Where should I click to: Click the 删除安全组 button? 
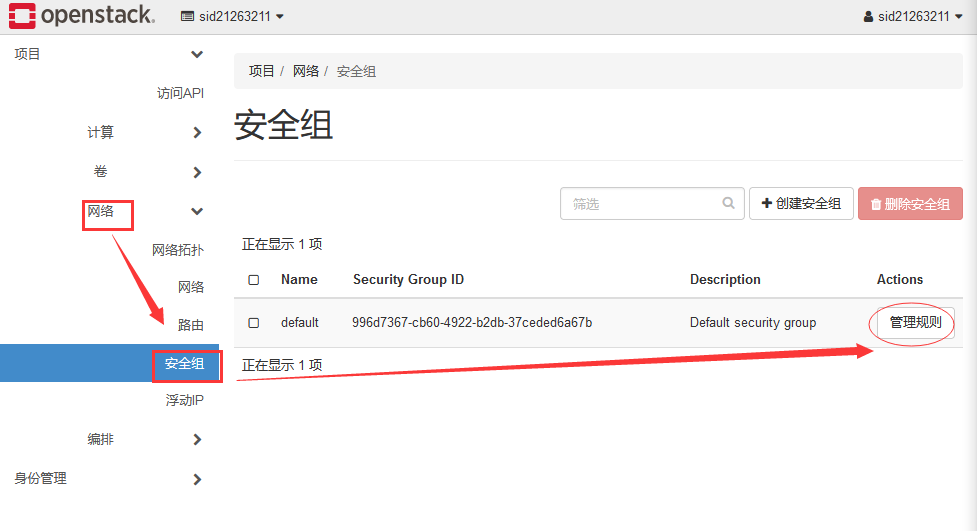(x=910, y=204)
